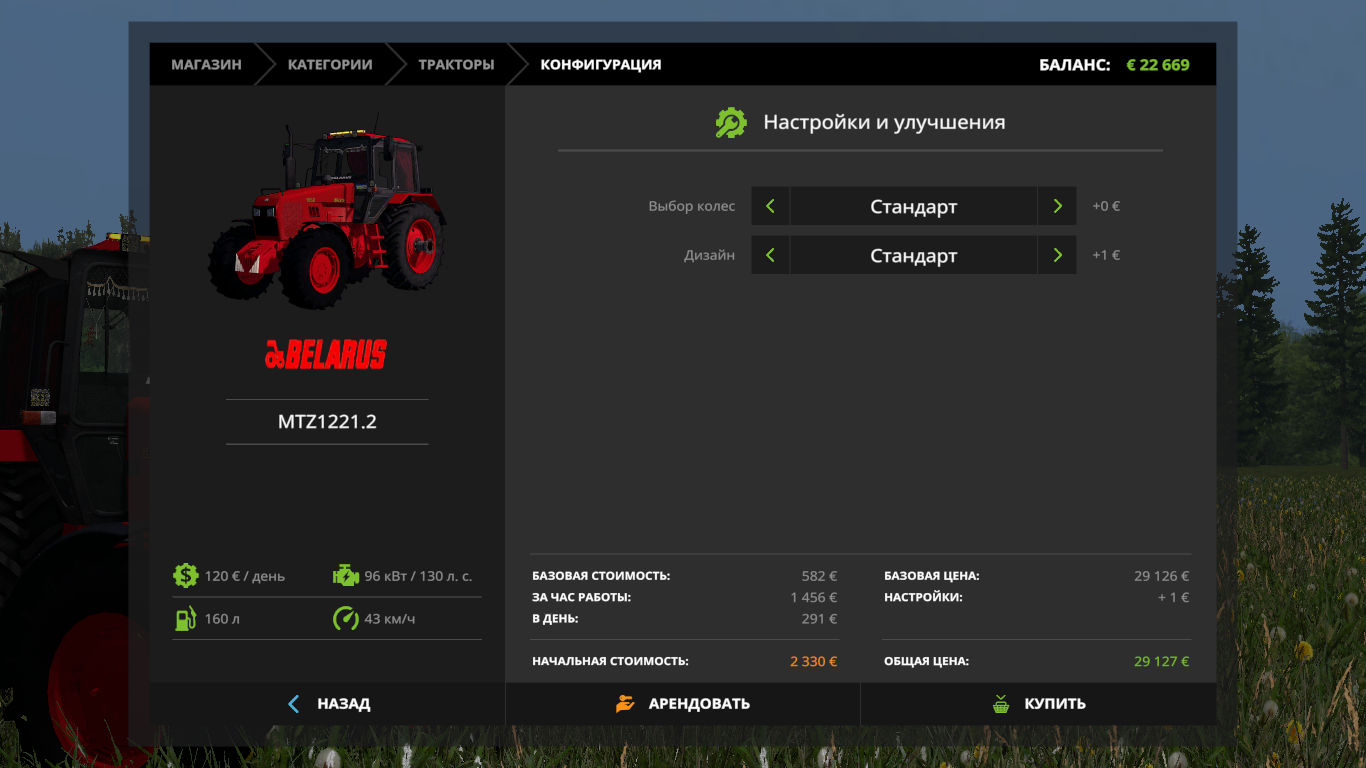Screen dimensions: 1366x768
Task: Click КУПИТЬ to buy the tractor
Action: click(x=1039, y=704)
